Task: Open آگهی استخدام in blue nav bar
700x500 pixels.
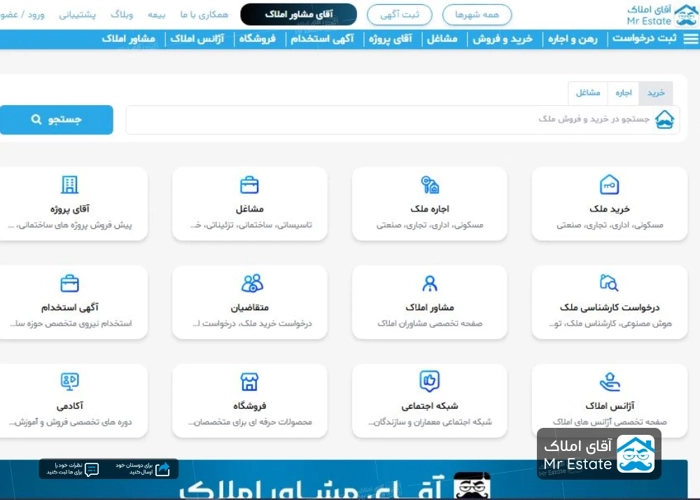Action: pos(322,39)
